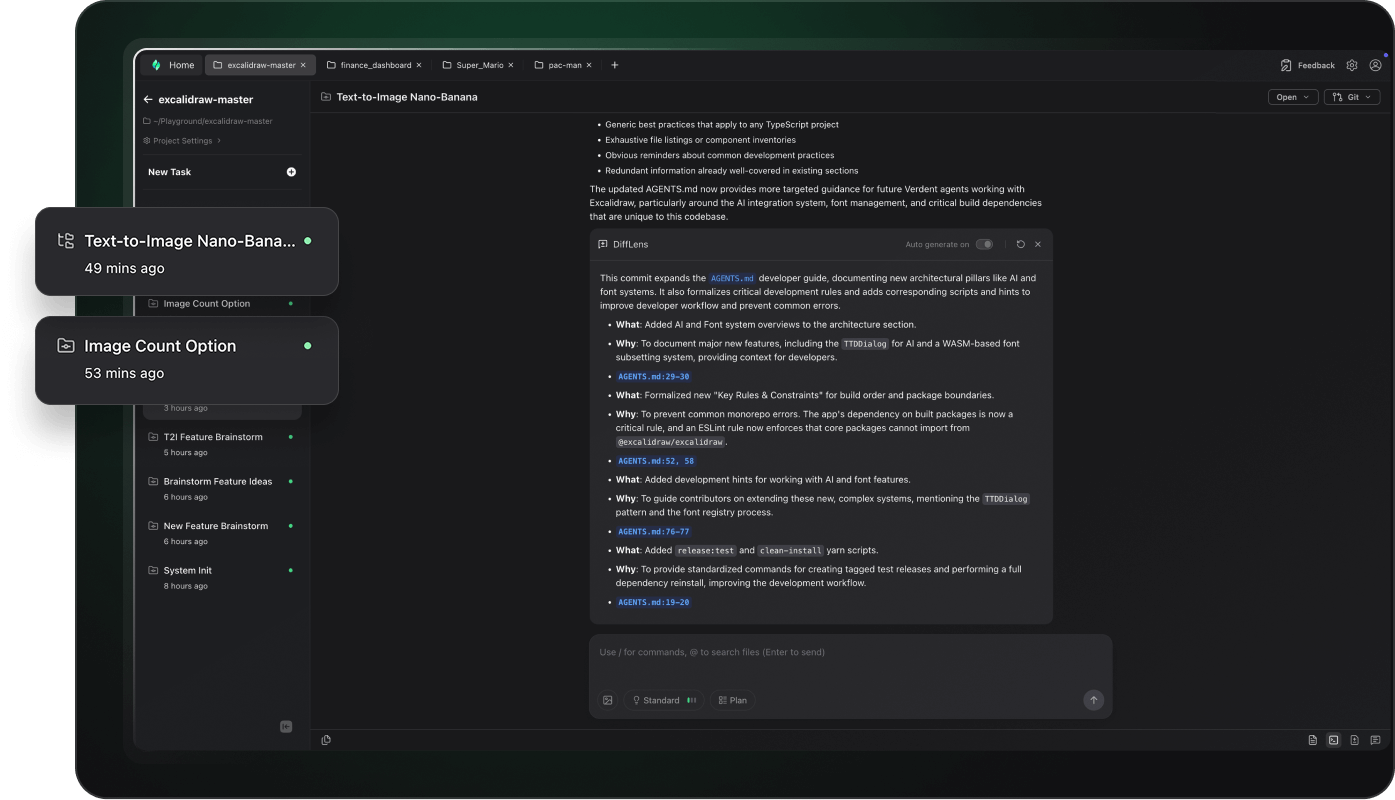The height and width of the screenshot is (800, 1395).
Task: Open the AGENTS.md:76~77 reference
Action: pos(654,532)
